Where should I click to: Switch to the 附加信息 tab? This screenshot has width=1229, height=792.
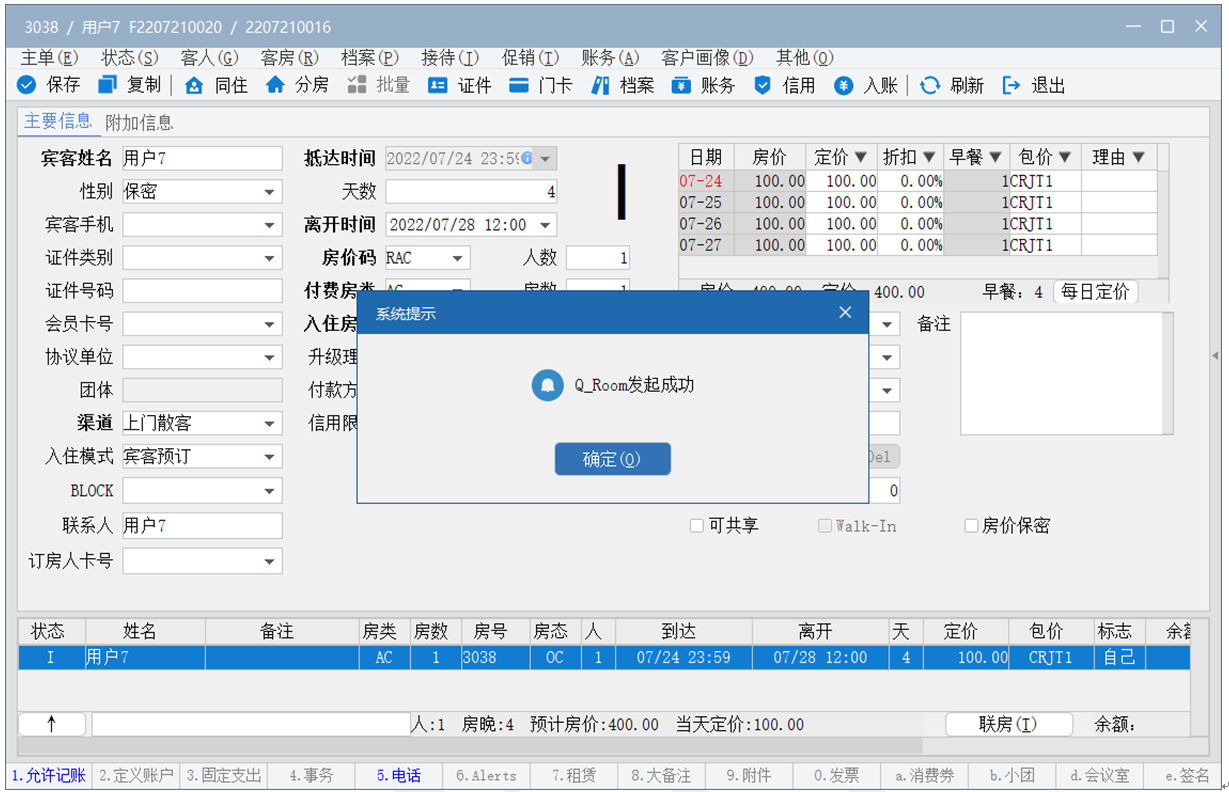[139, 122]
